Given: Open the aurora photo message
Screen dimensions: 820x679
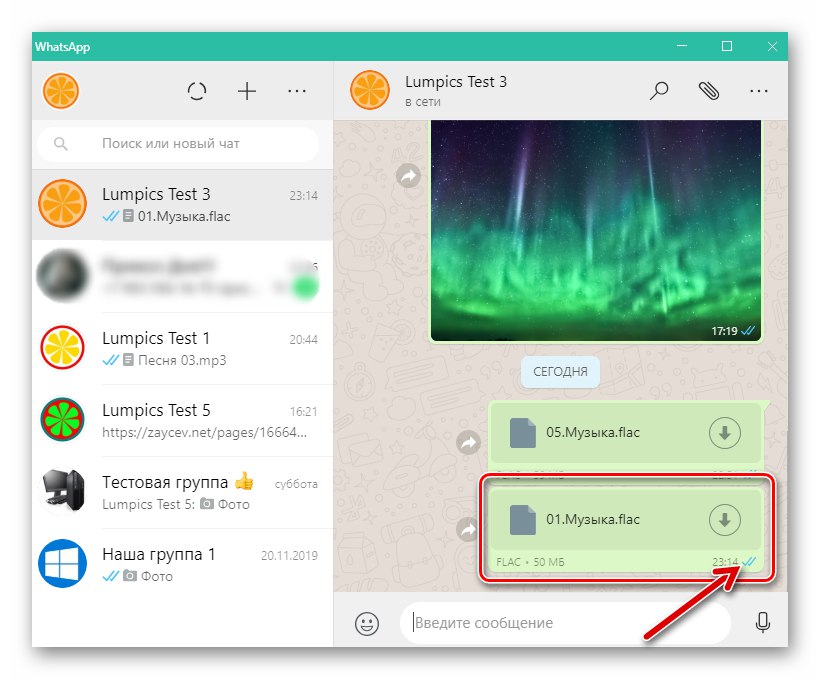Looking at the screenshot, I should coord(596,230).
